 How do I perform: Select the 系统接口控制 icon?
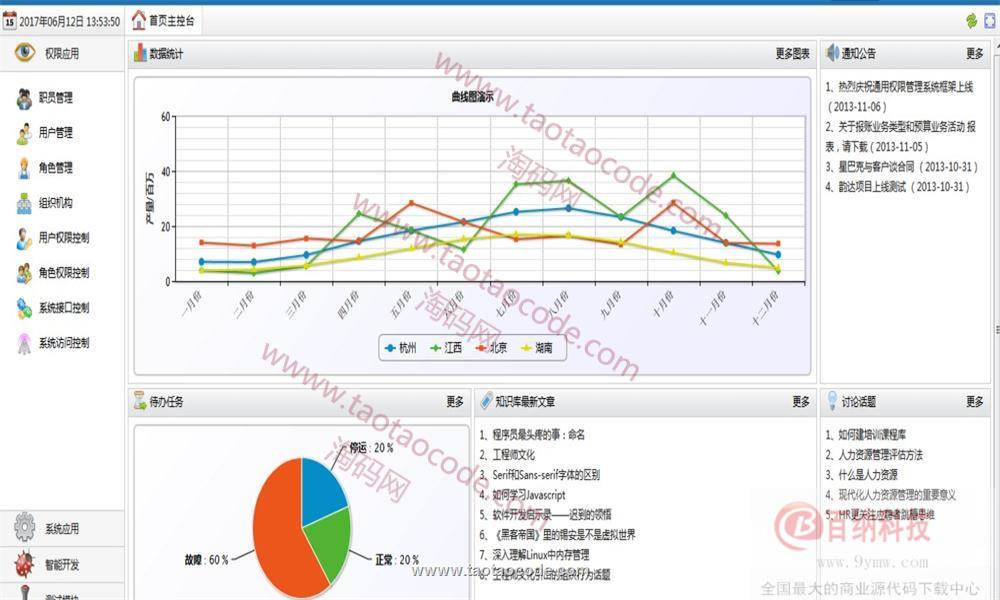pos(24,308)
